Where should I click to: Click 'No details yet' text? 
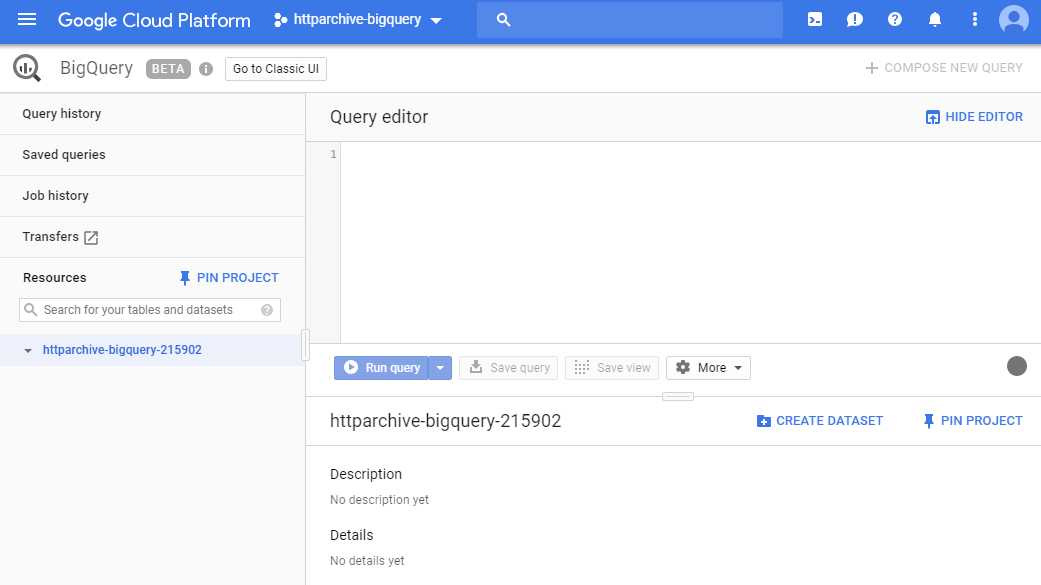tap(367, 560)
